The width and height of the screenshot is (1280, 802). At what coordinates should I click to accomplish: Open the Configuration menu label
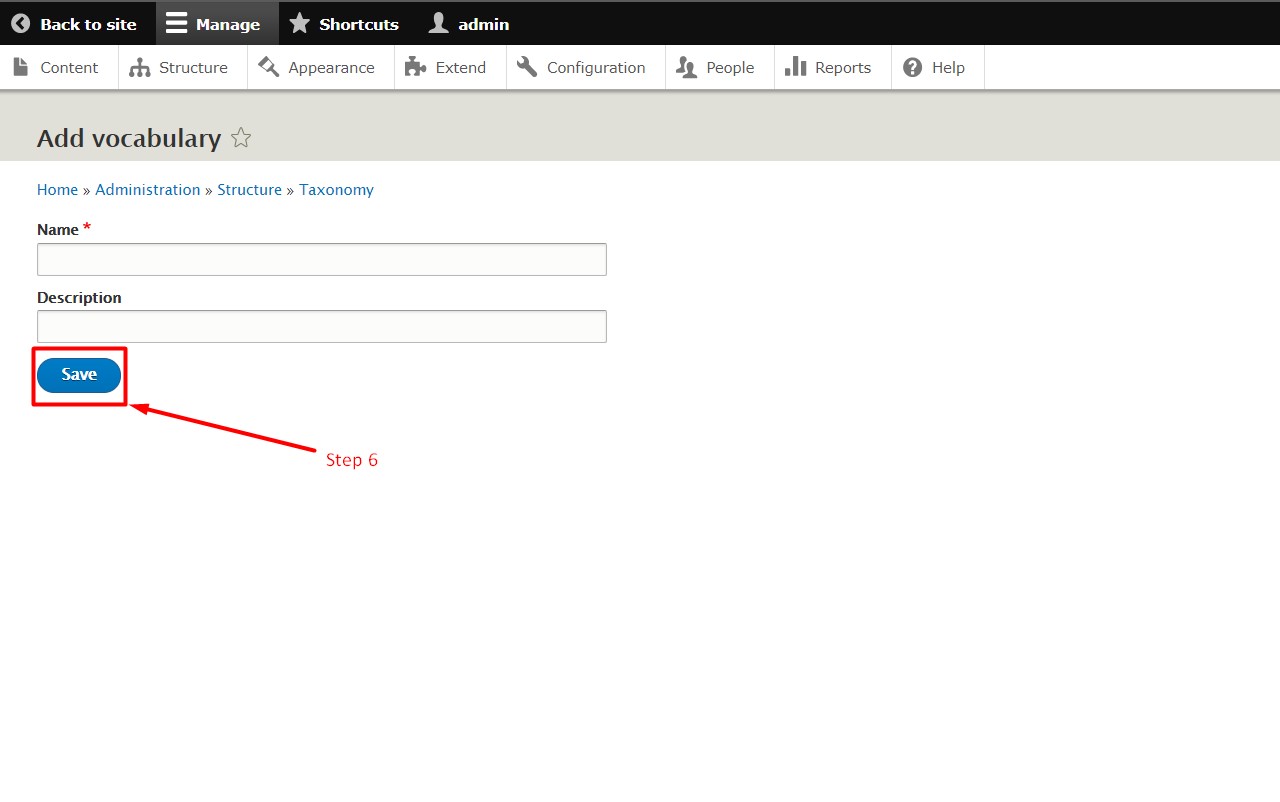596,68
